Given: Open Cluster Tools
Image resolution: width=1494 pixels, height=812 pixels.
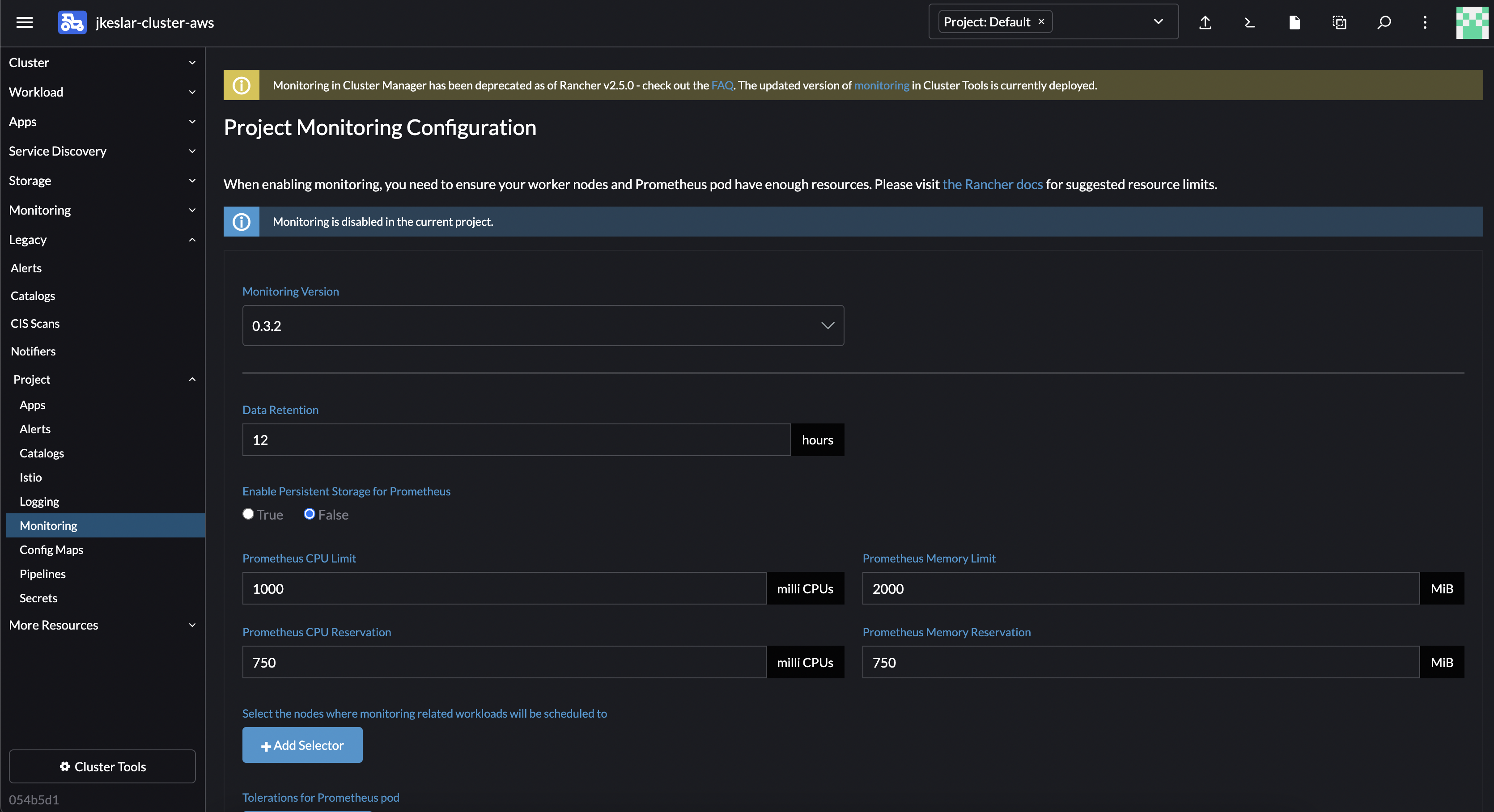Looking at the screenshot, I should 102,766.
